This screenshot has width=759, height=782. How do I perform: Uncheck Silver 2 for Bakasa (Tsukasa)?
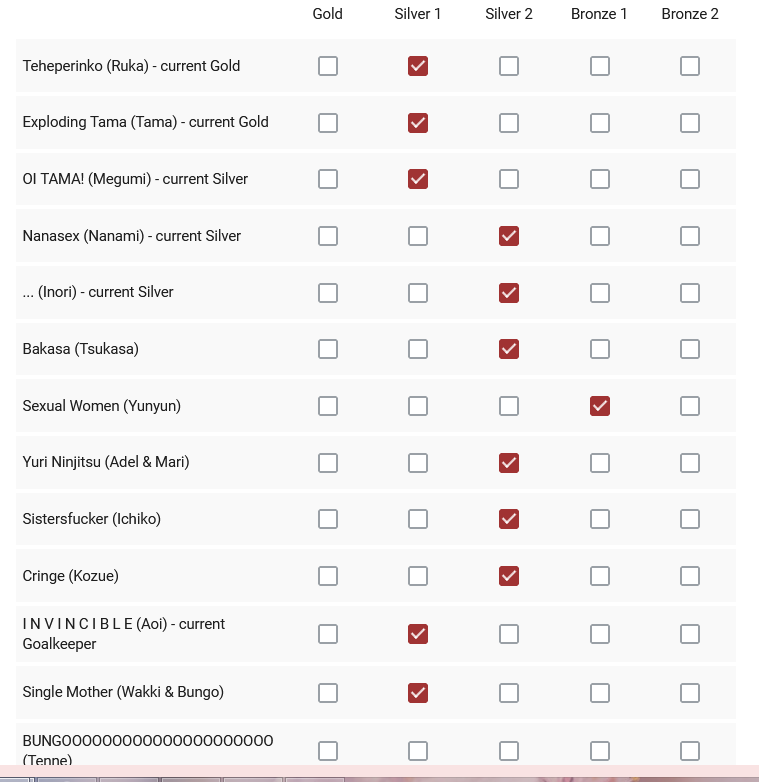[509, 349]
